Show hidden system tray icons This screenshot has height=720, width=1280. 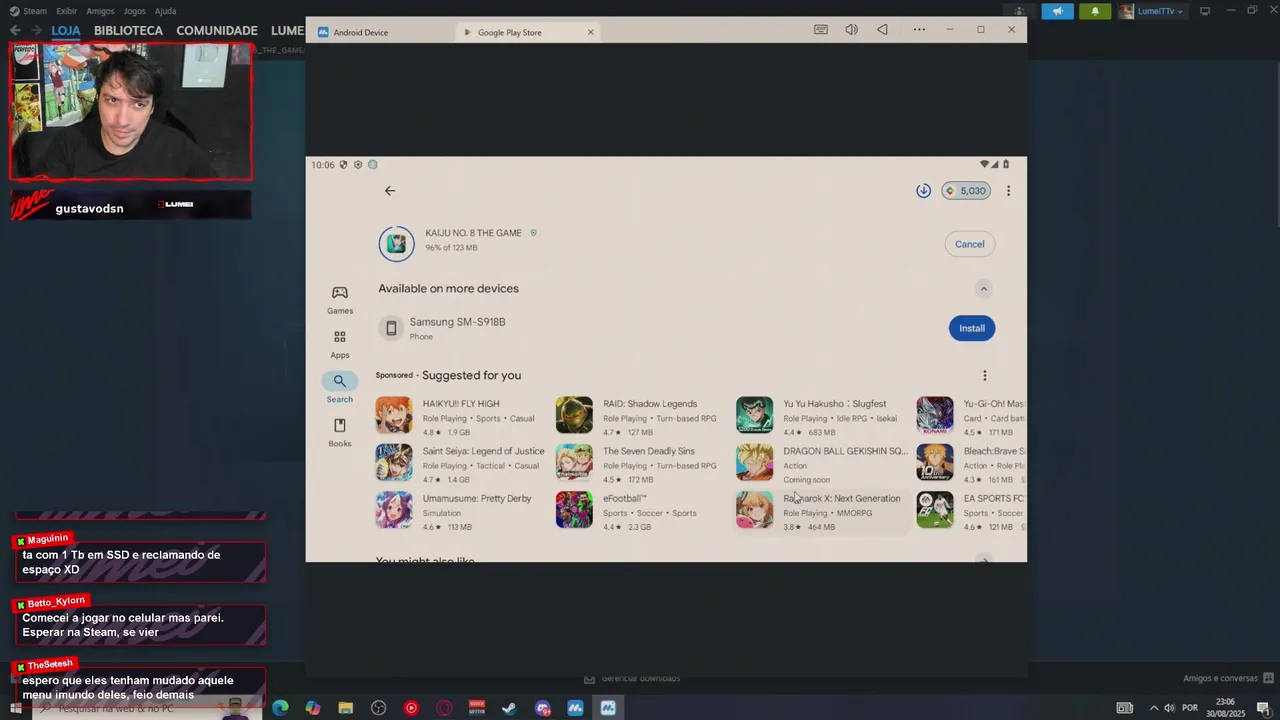click(x=1153, y=708)
